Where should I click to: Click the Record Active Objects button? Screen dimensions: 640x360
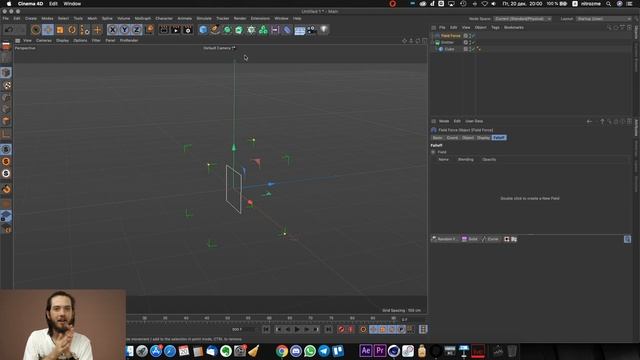pyautogui.click(x=341, y=329)
